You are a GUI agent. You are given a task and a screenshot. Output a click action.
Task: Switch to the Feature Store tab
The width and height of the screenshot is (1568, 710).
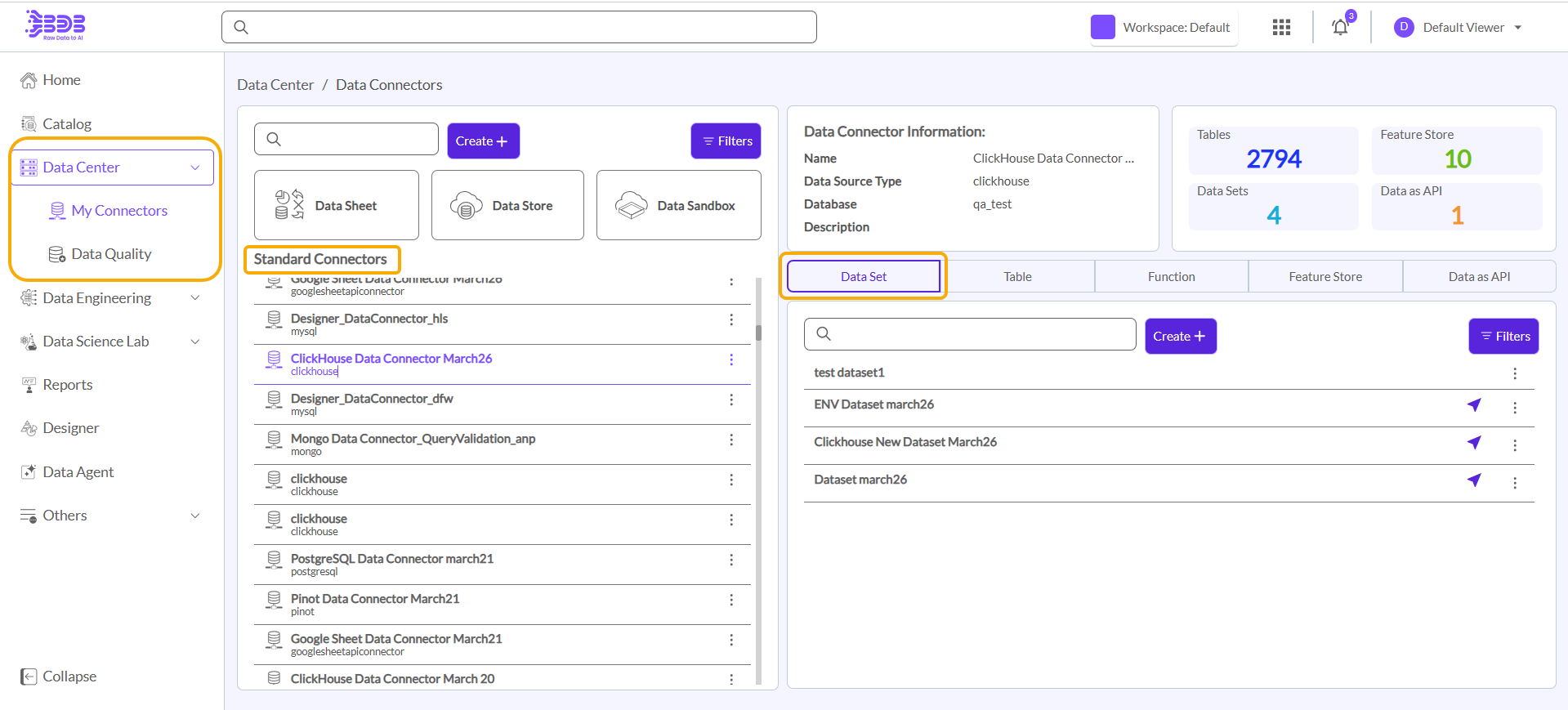coord(1325,277)
